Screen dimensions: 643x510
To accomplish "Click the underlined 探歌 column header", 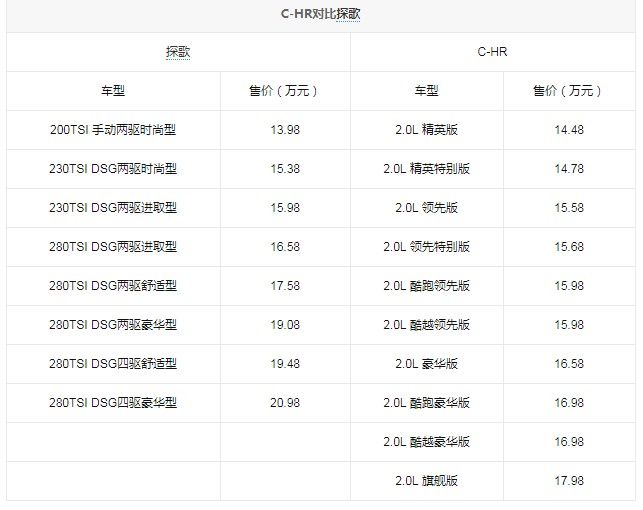I will pos(178,52).
